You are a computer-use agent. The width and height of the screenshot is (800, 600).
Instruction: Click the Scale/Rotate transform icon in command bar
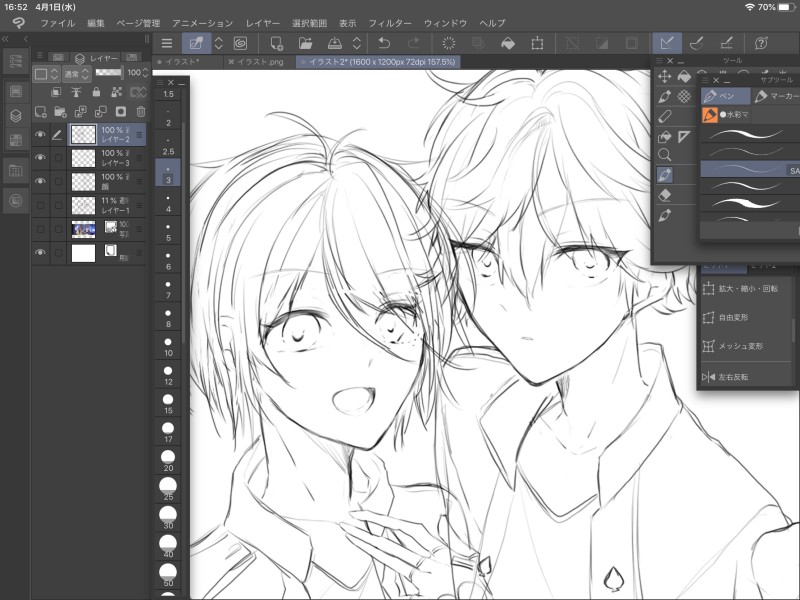coord(537,43)
